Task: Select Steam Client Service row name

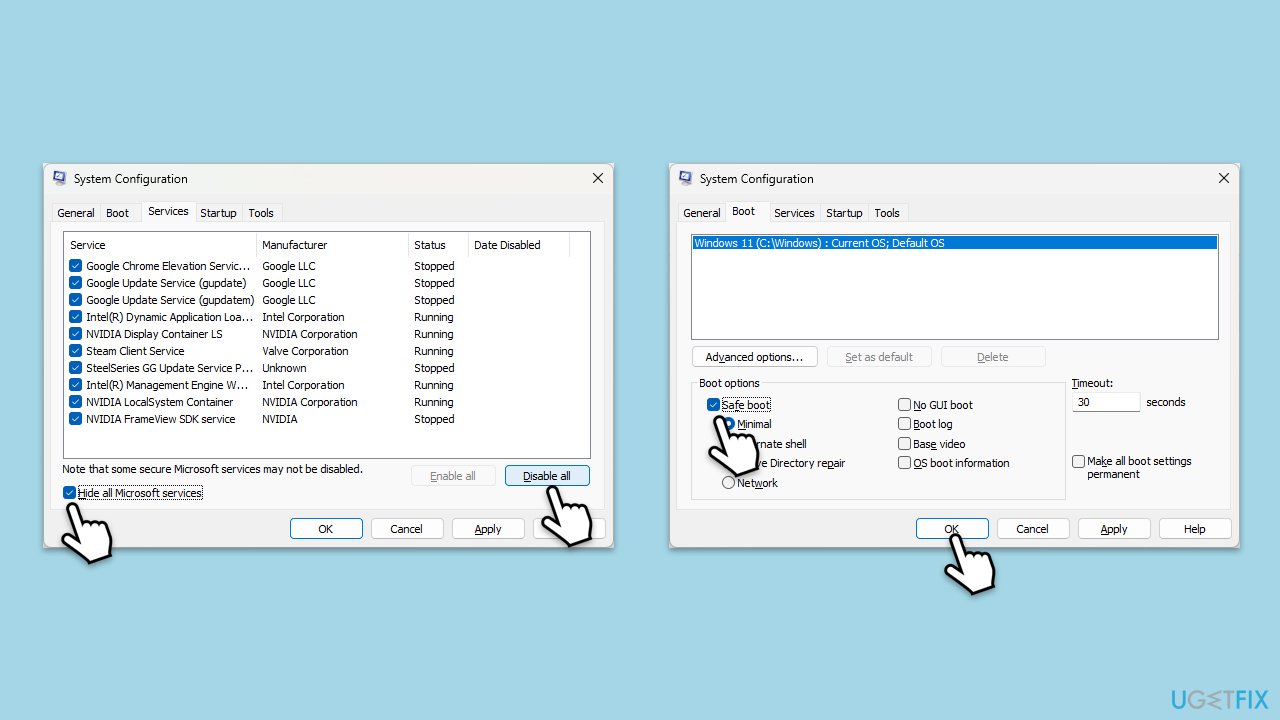Action: pos(135,351)
